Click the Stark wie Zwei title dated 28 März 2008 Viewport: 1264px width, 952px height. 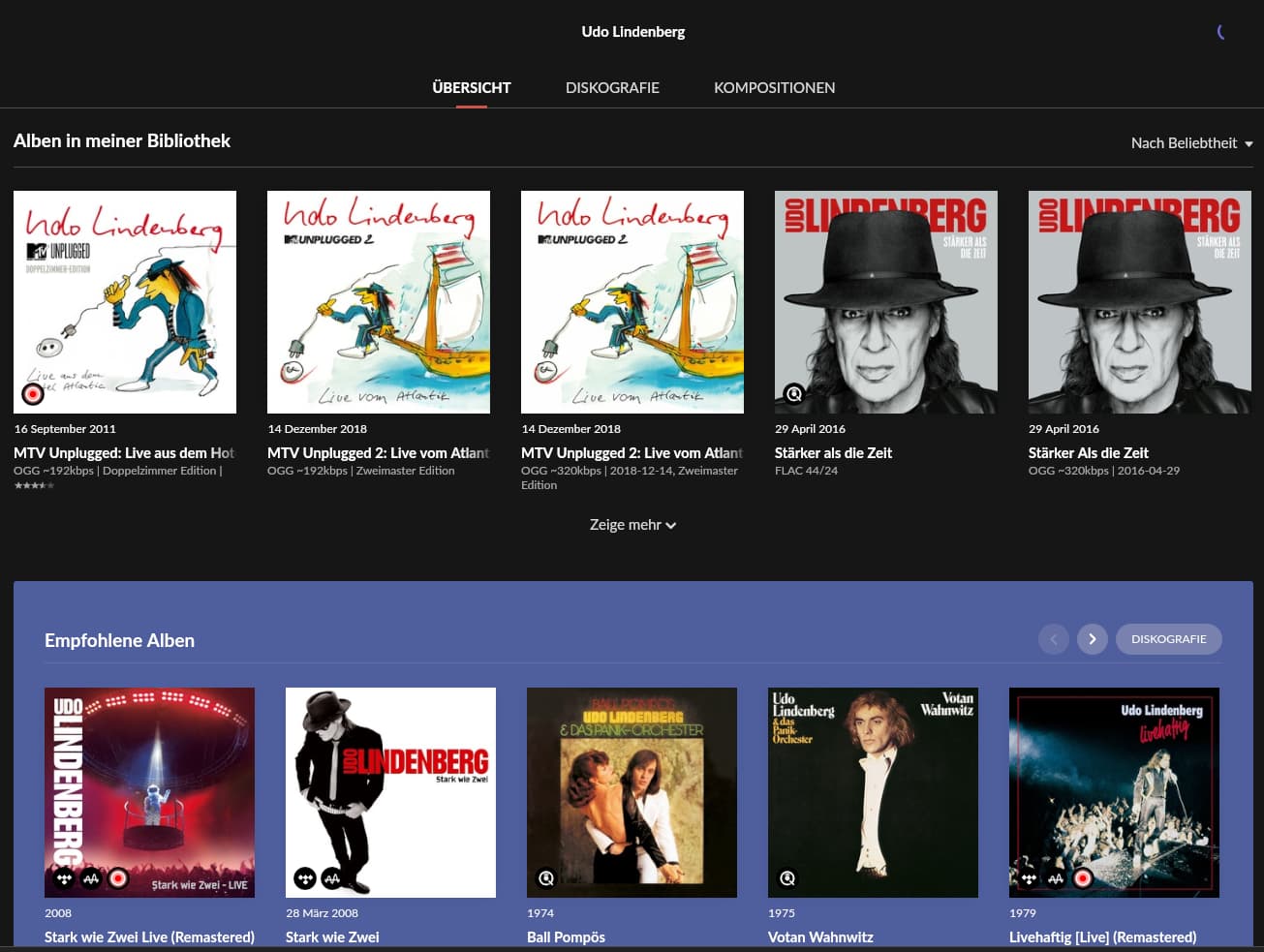click(332, 937)
